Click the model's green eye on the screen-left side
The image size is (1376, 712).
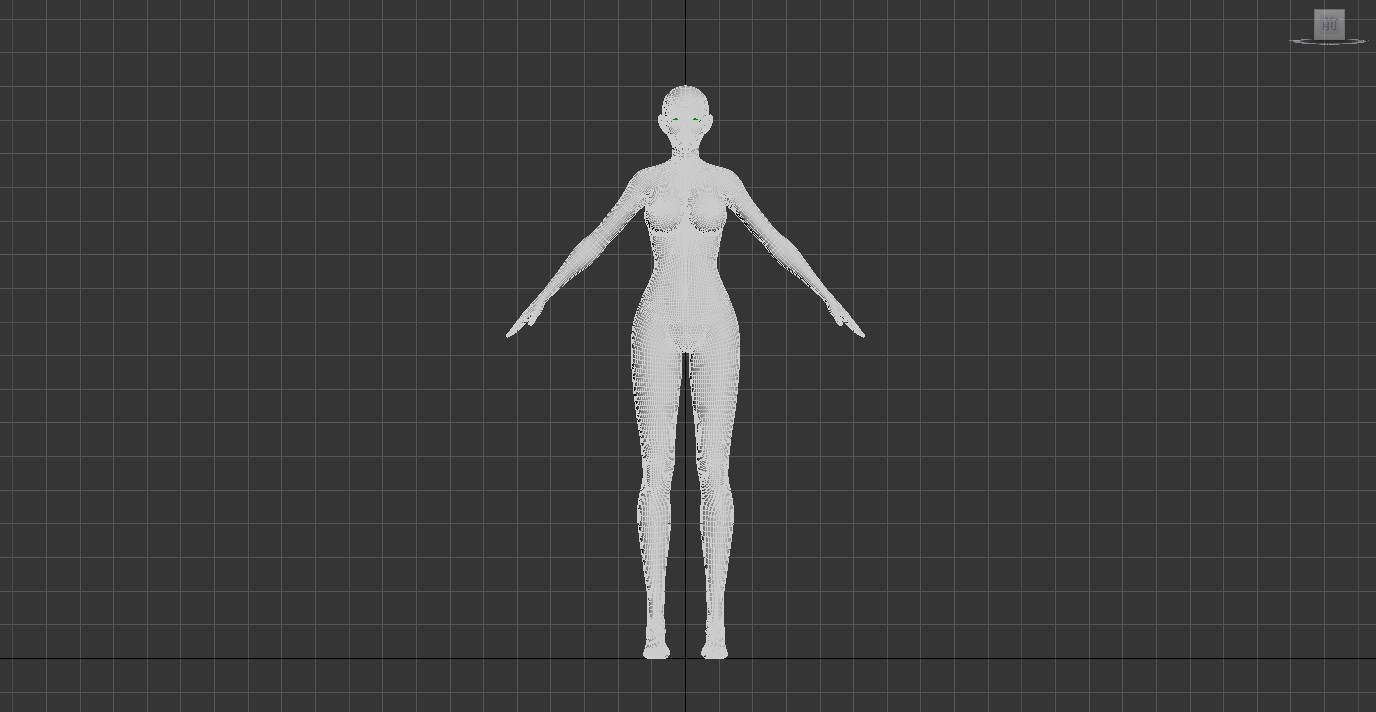coord(675,121)
